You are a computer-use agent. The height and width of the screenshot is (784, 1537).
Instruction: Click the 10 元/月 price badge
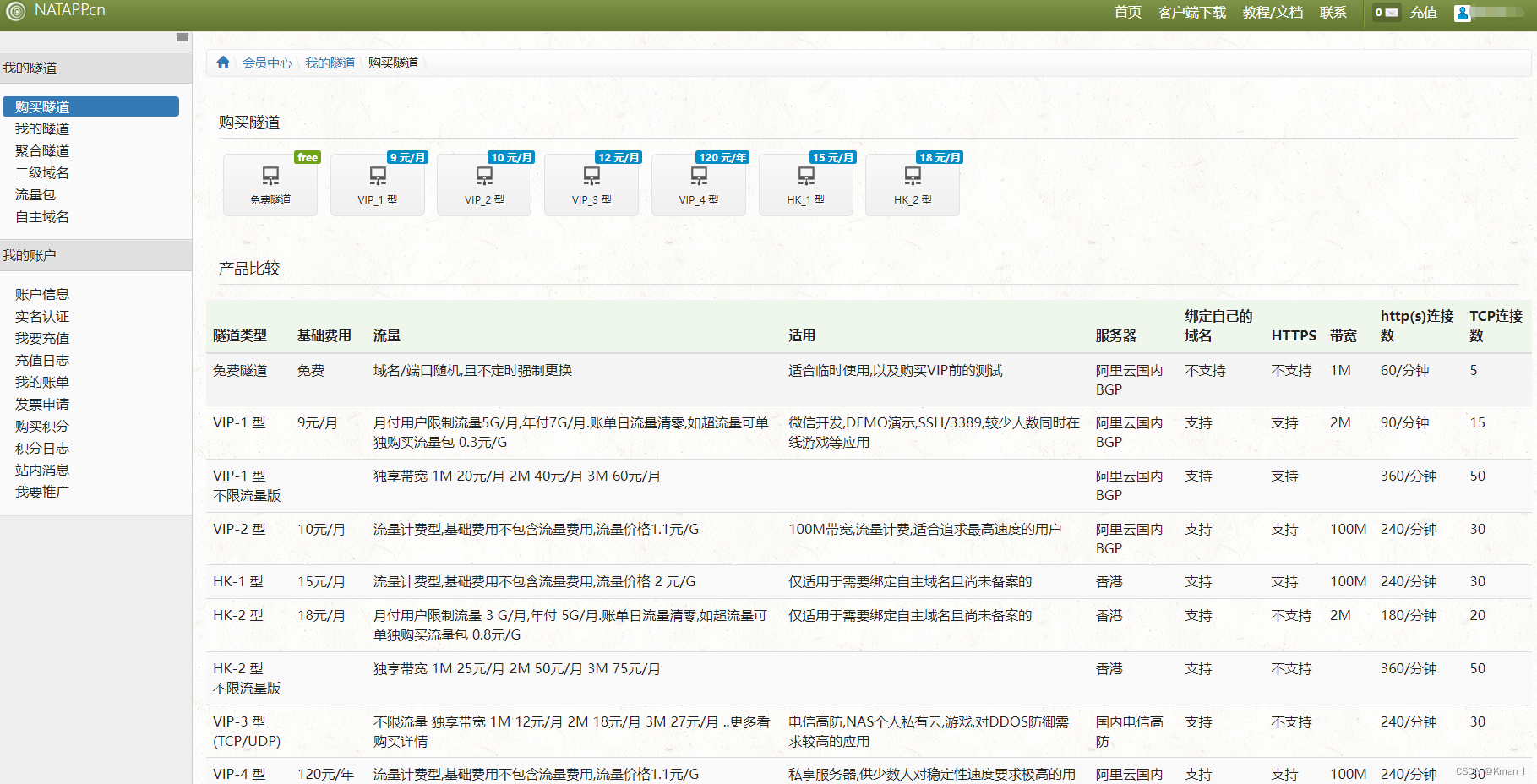coord(512,157)
